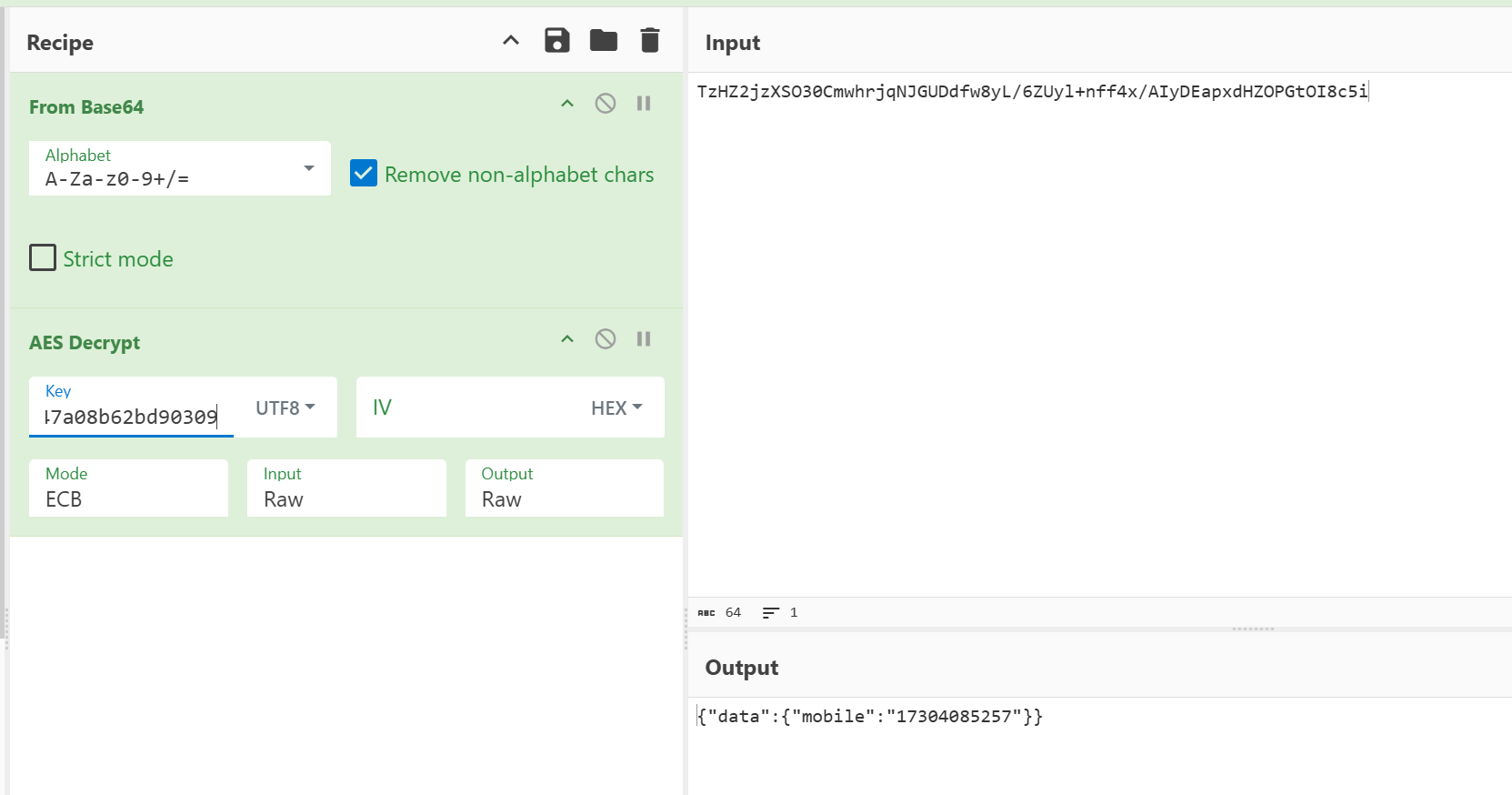Collapse the AES Decrypt operation

(567, 339)
